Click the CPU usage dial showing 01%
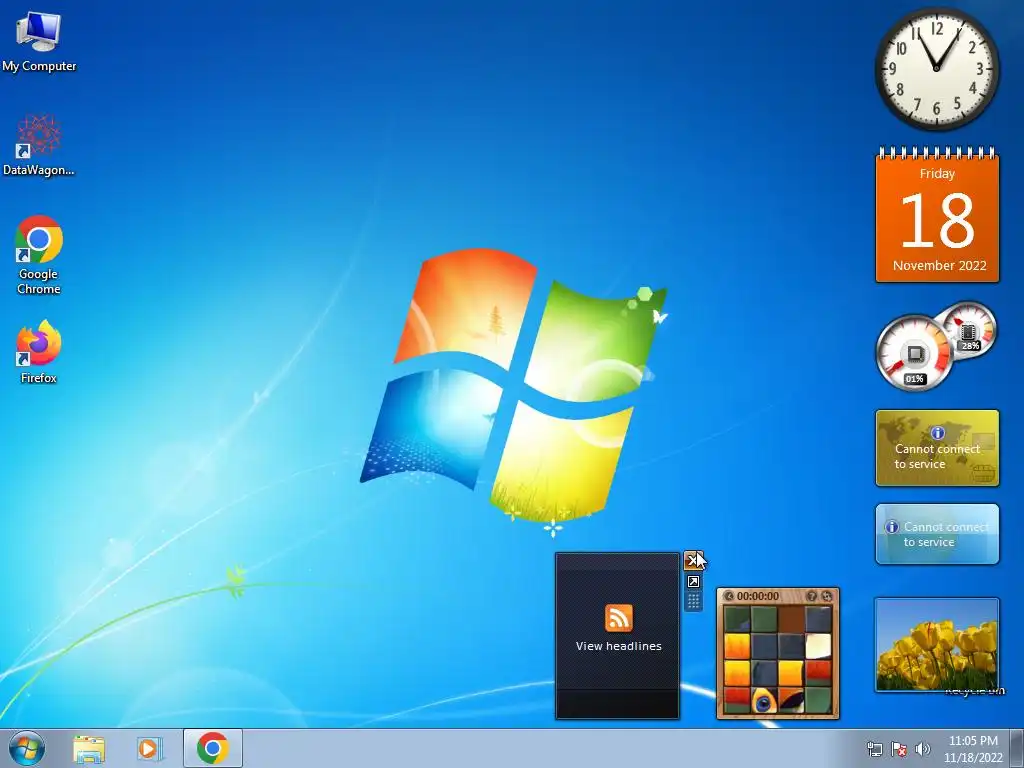The image size is (1024, 768). tap(914, 354)
